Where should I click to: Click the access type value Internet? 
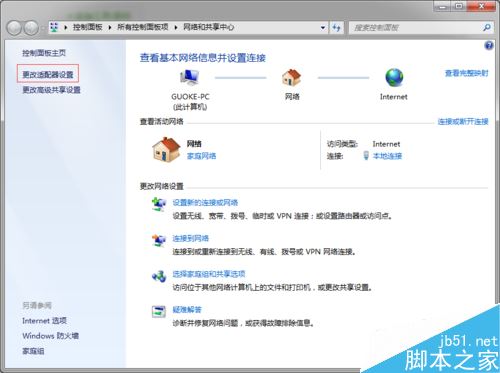pyautogui.click(x=386, y=144)
